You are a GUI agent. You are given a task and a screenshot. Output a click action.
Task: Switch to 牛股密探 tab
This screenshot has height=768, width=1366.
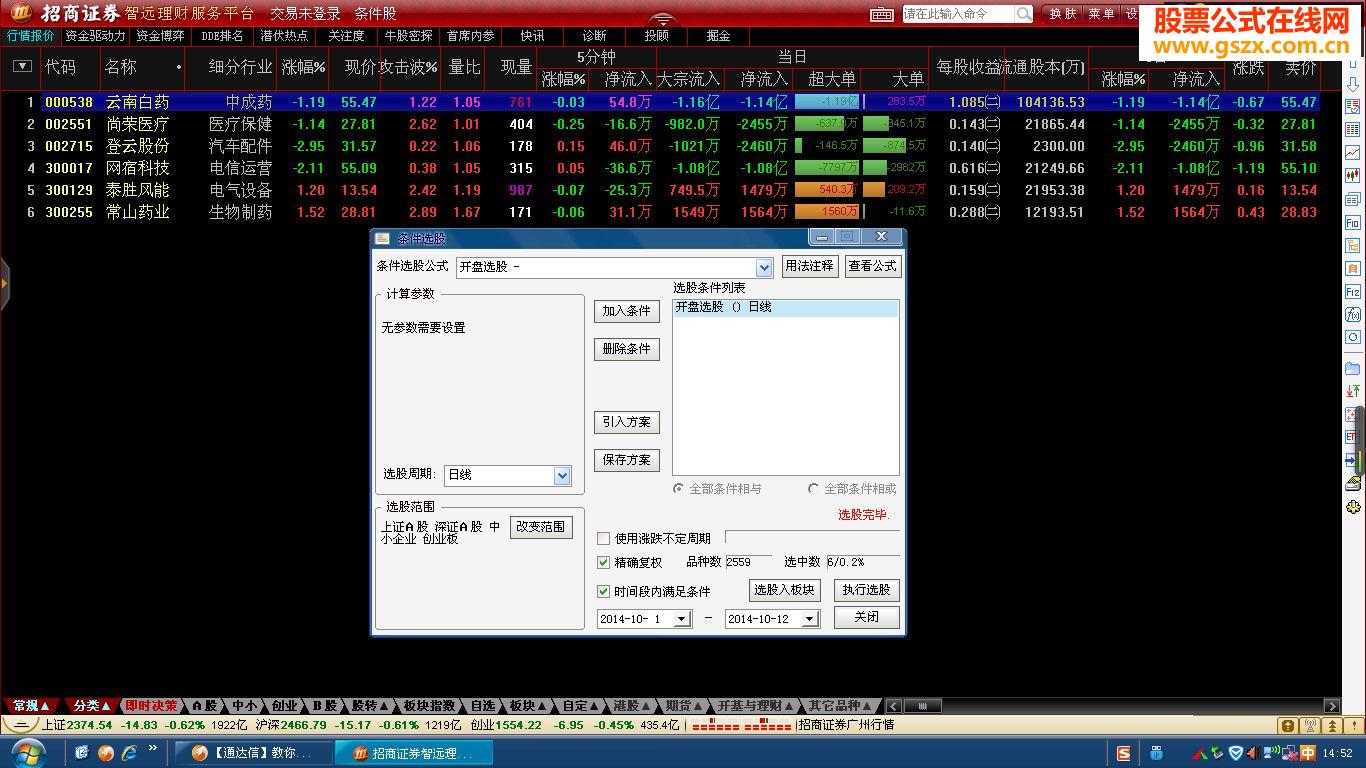(409, 36)
